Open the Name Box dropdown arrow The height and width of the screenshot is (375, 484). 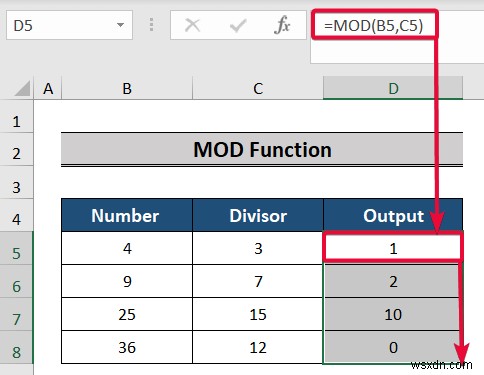tap(120, 25)
